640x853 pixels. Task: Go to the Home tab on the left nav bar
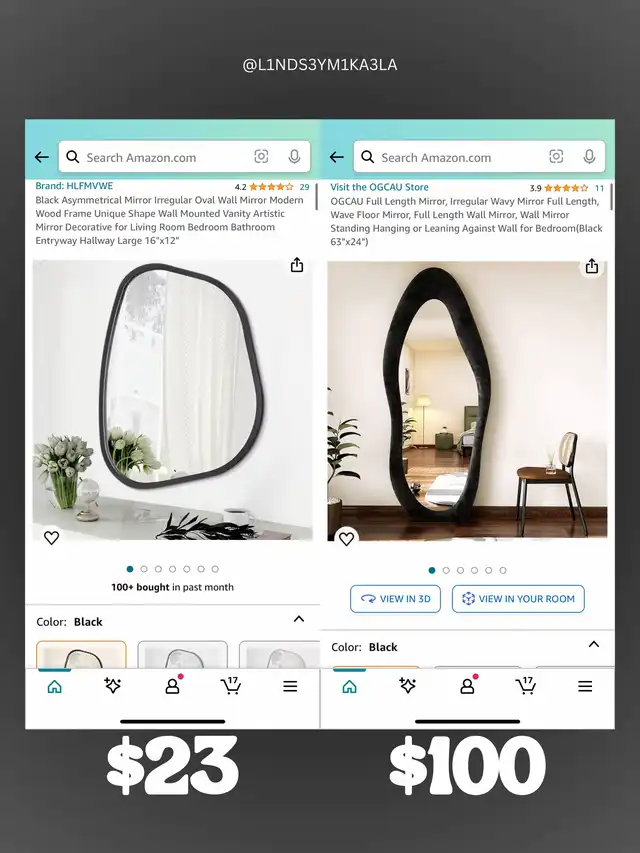[x=54, y=687]
